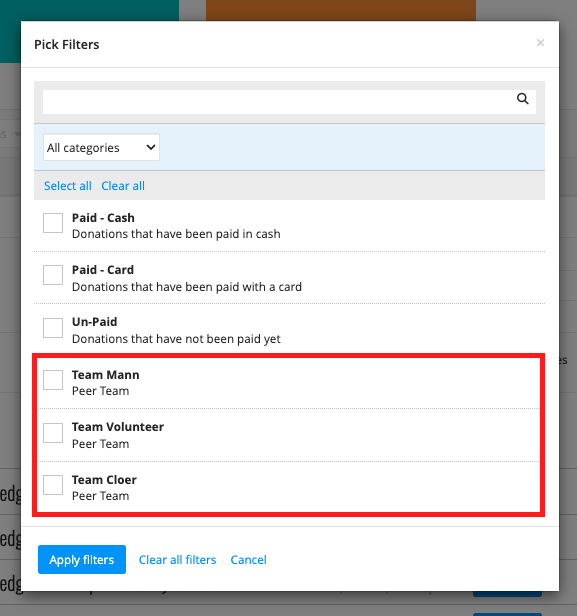Click the Team Volunteer label
Image resolution: width=577 pixels, height=616 pixels.
tap(118, 427)
